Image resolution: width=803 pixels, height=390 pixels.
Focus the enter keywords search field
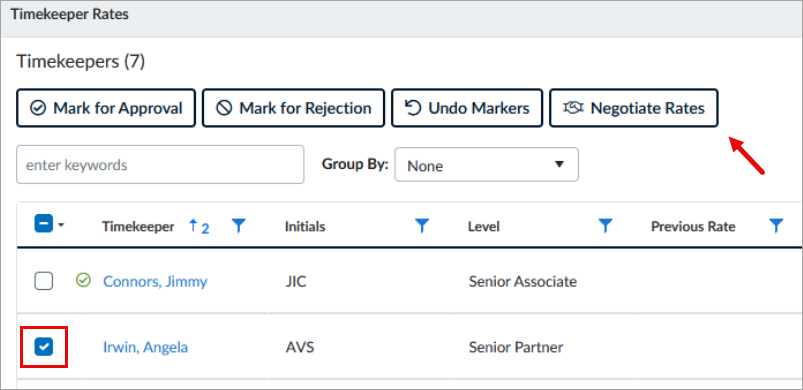[160, 165]
